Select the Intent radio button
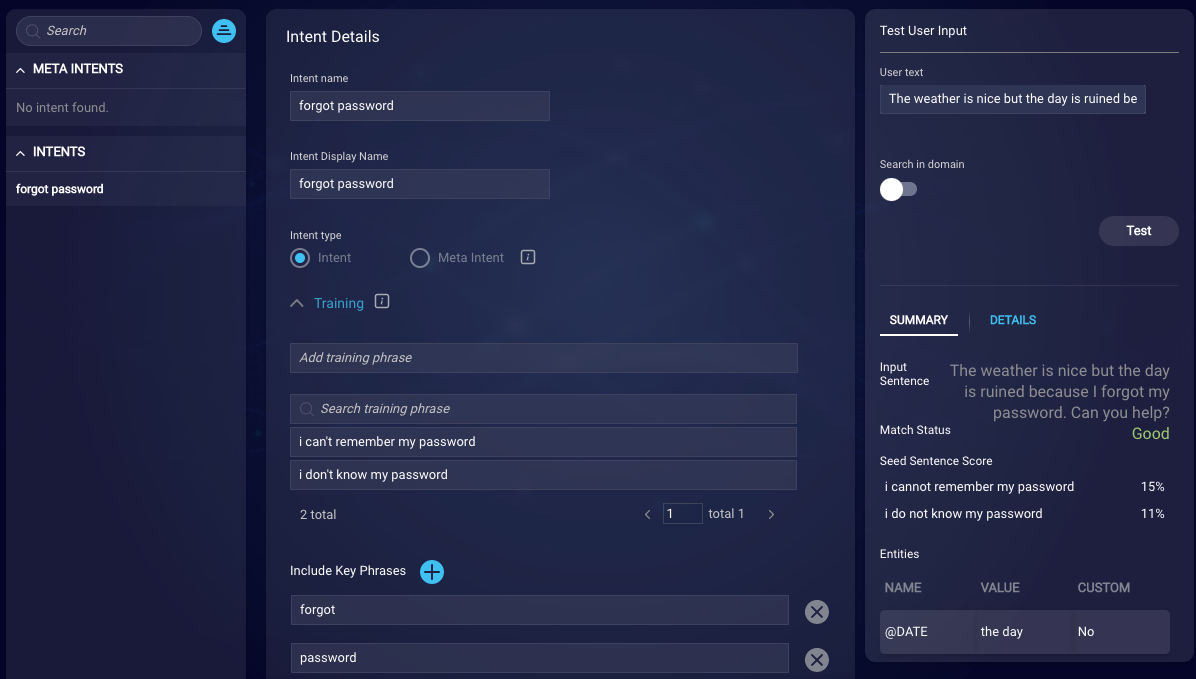The width and height of the screenshot is (1196, 679). 300,258
